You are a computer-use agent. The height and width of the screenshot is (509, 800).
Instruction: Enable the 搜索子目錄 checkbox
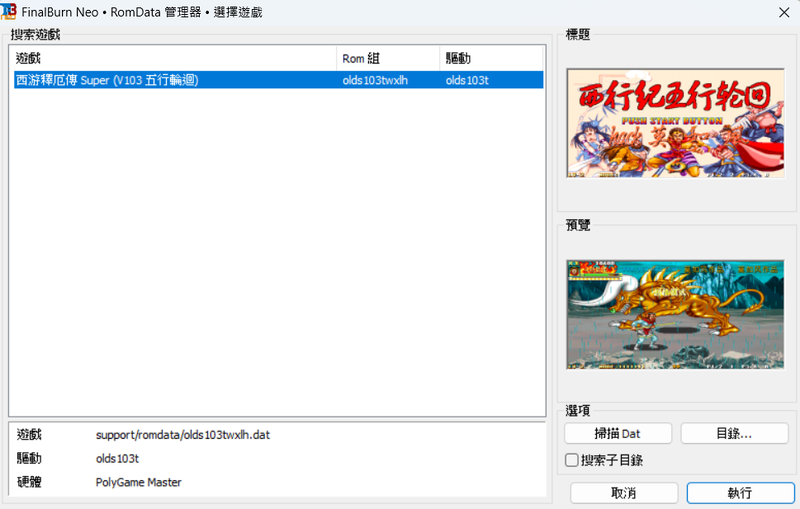tap(571, 460)
